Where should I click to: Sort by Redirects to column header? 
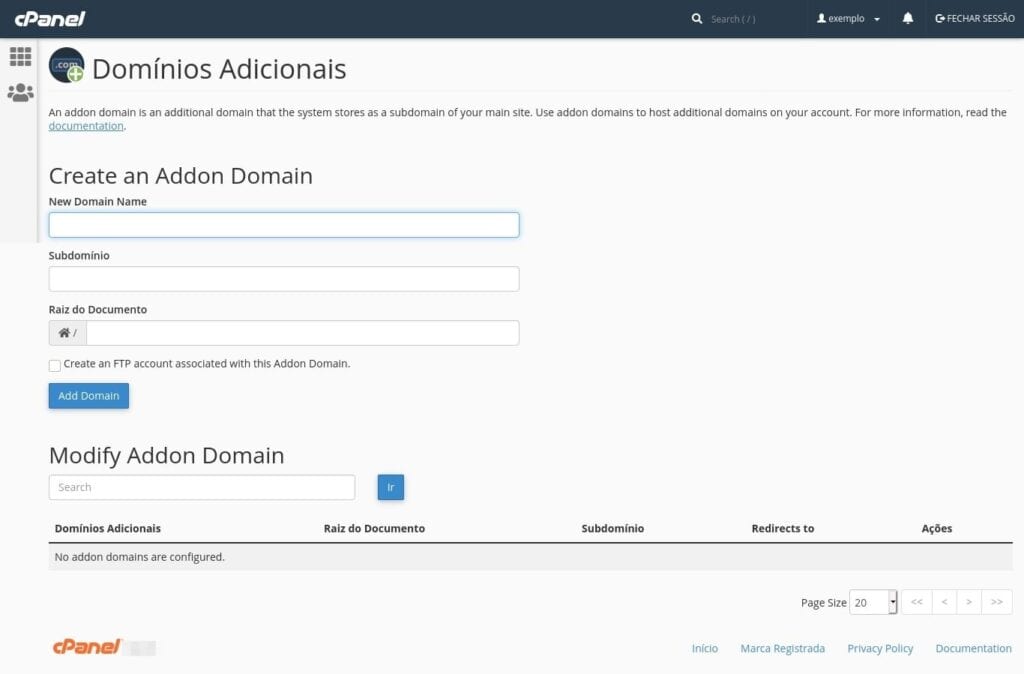tap(782, 528)
